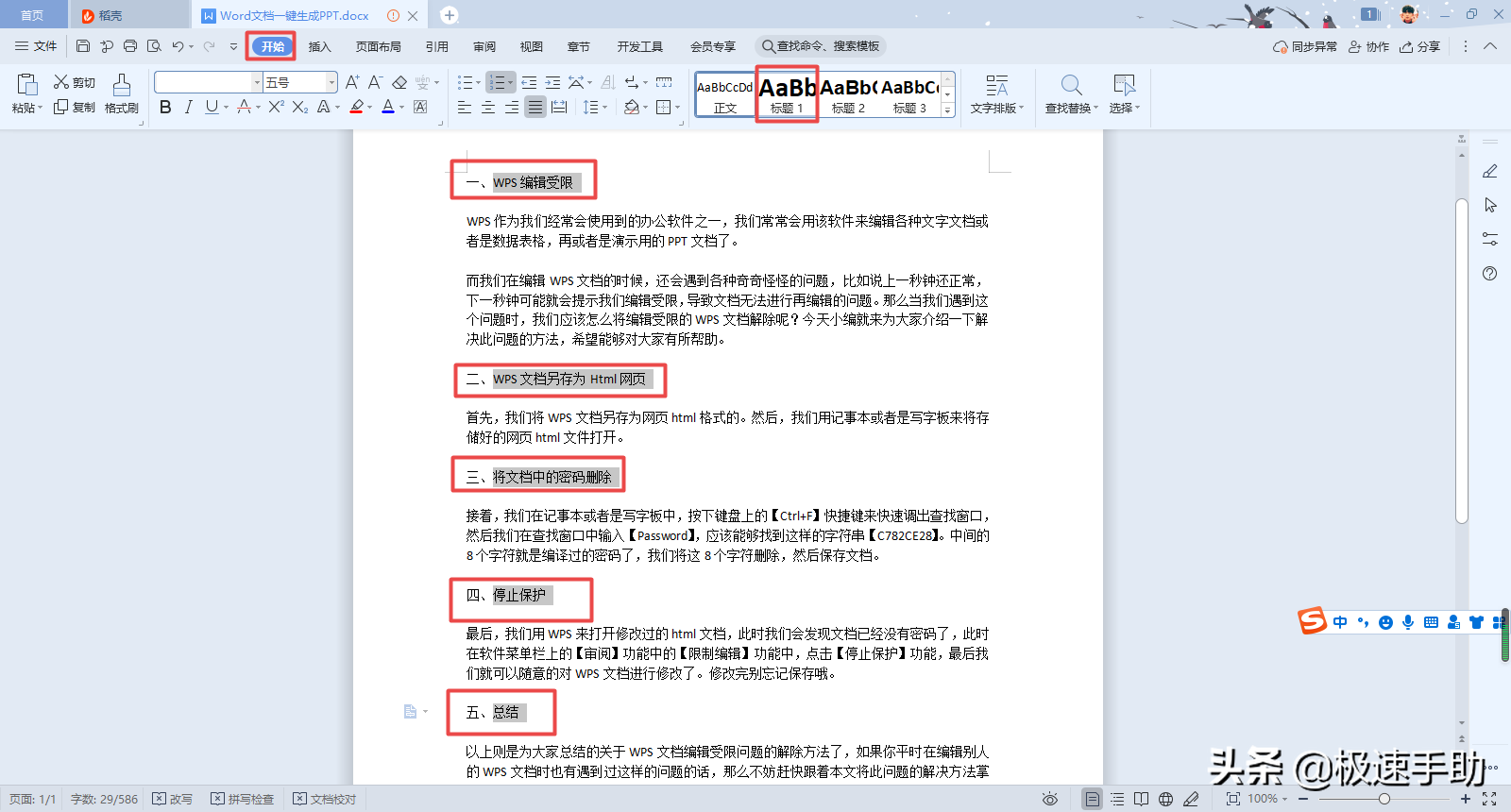Click the Paste clipboard icon
Image resolution: width=1511 pixels, height=812 pixels.
coord(27,84)
